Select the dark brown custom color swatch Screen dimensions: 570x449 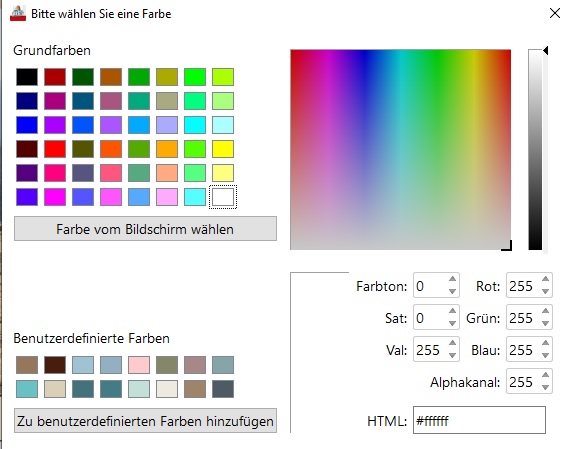55,365
